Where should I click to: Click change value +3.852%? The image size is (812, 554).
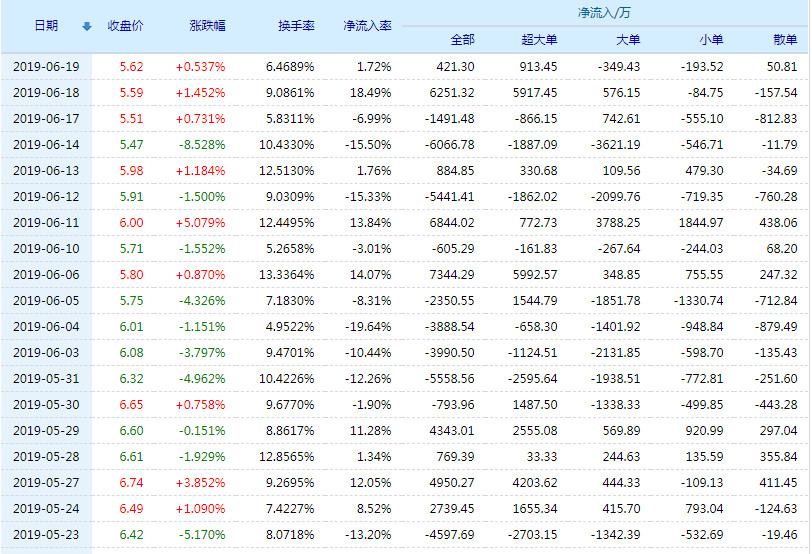[200, 483]
